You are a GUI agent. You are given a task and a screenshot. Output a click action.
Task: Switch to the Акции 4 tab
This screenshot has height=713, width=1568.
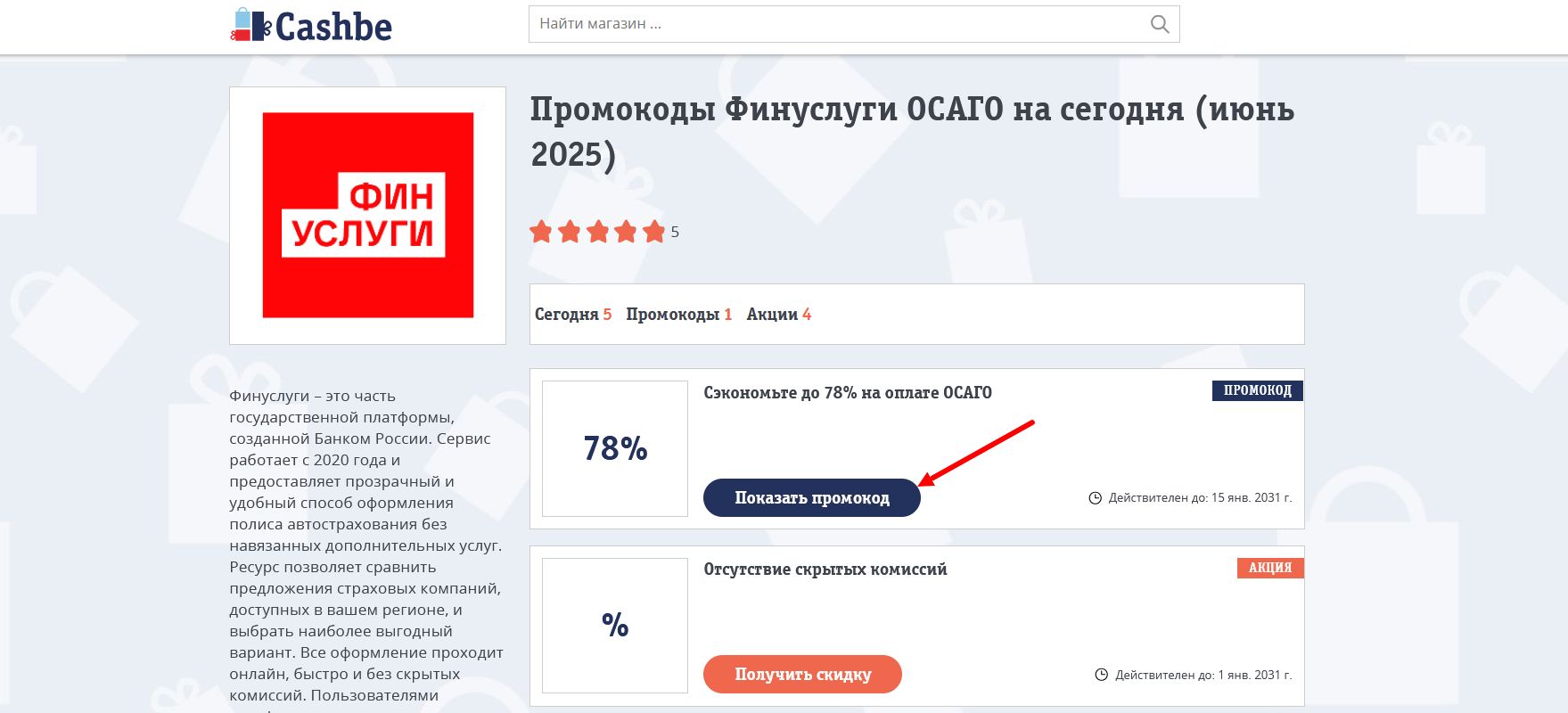[x=779, y=315]
